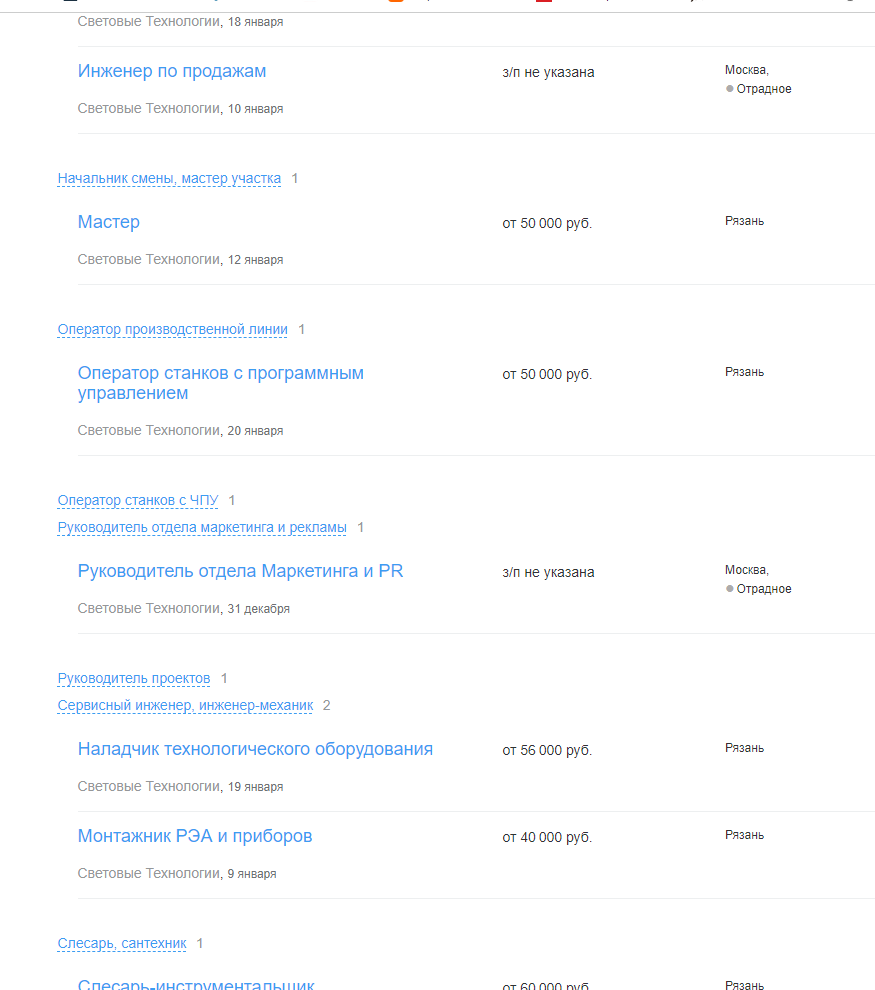
Task: Collapse the Начальник смены, мастер участка category
Action: click(x=169, y=179)
